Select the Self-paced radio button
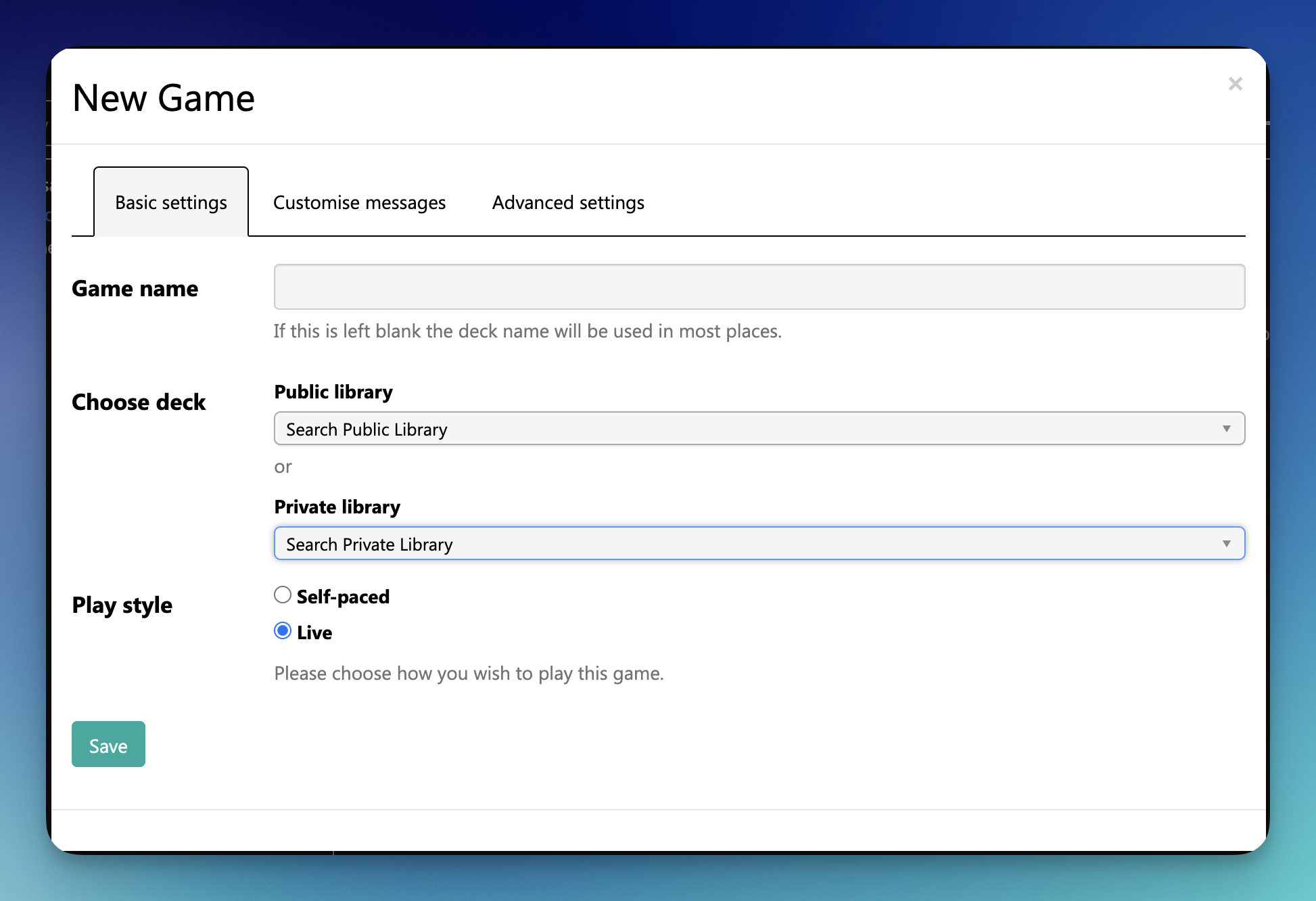The image size is (1316, 901). pyautogui.click(x=283, y=595)
